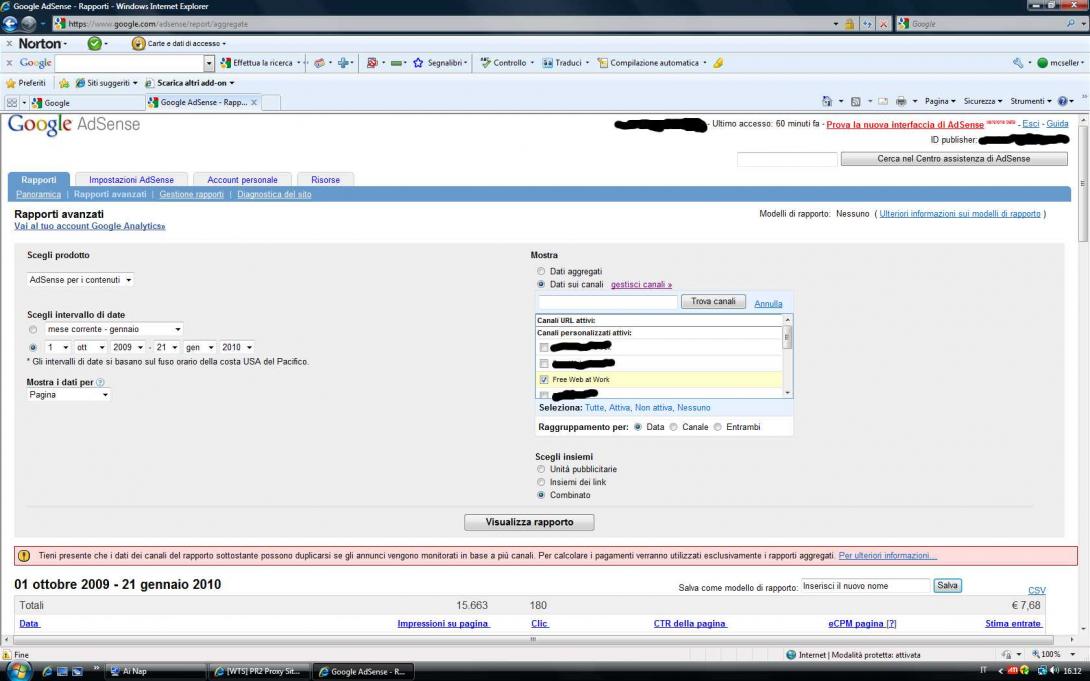Click the IE Home icon
The height and width of the screenshot is (681, 1090).
click(827, 101)
